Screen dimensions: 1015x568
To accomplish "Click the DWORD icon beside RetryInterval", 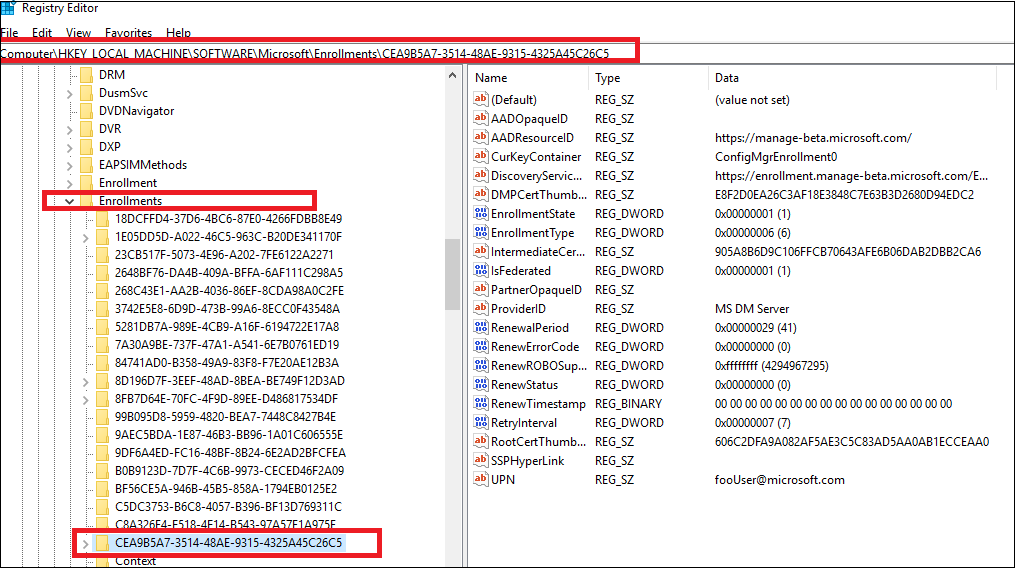I will point(480,423).
